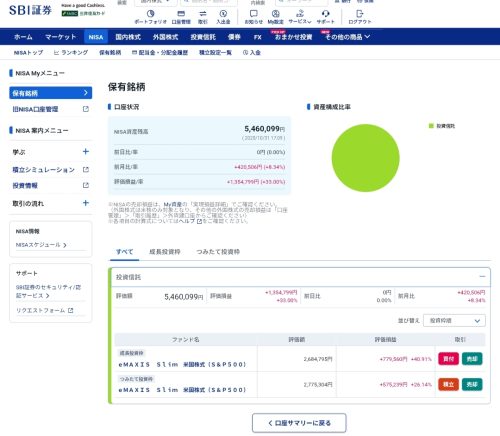
Task: Click the chevron on 保有銘柄 sidebar item
Action: point(86,93)
